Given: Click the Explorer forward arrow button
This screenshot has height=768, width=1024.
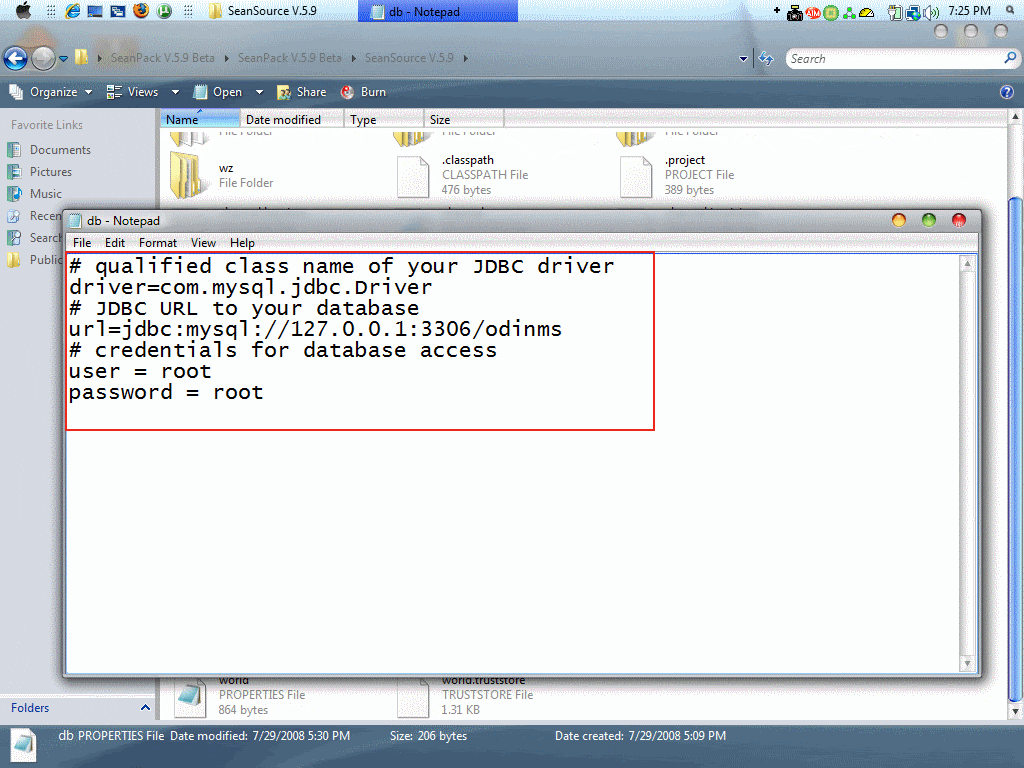Looking at the screenshot, I should pos(43,58).
